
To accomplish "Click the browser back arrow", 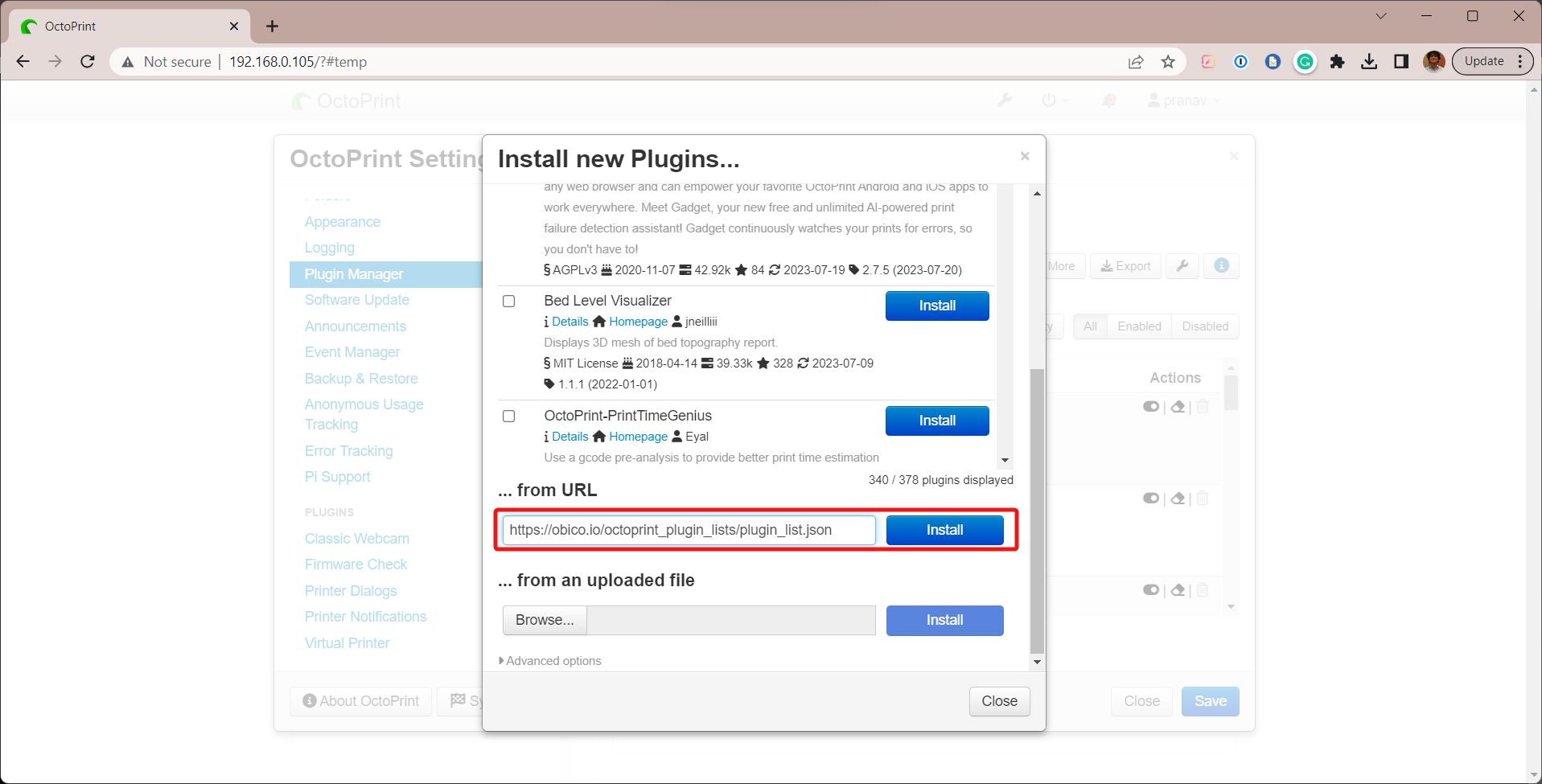I will click(23, 61).
